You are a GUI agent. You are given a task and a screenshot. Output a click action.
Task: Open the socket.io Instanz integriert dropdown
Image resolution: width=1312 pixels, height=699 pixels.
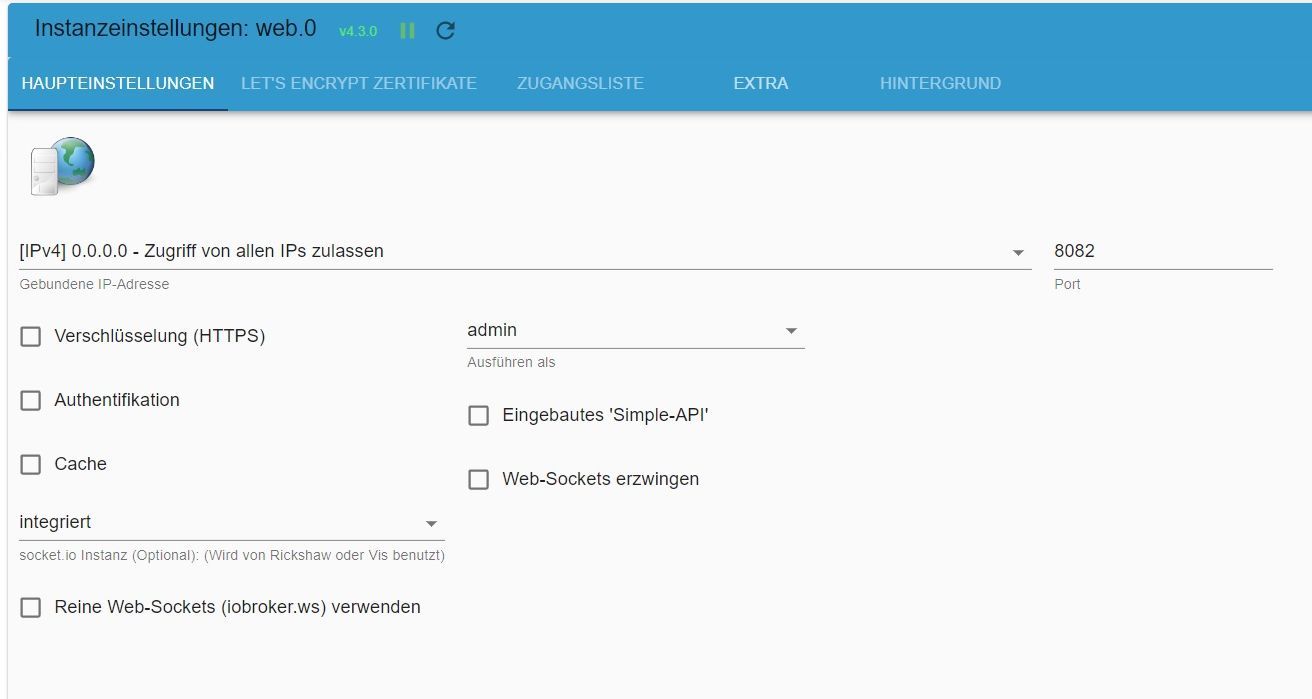click(232, 522)
